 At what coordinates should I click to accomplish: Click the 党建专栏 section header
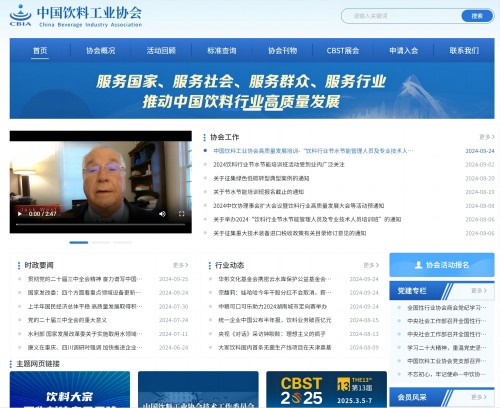click(x=412, y=291)
